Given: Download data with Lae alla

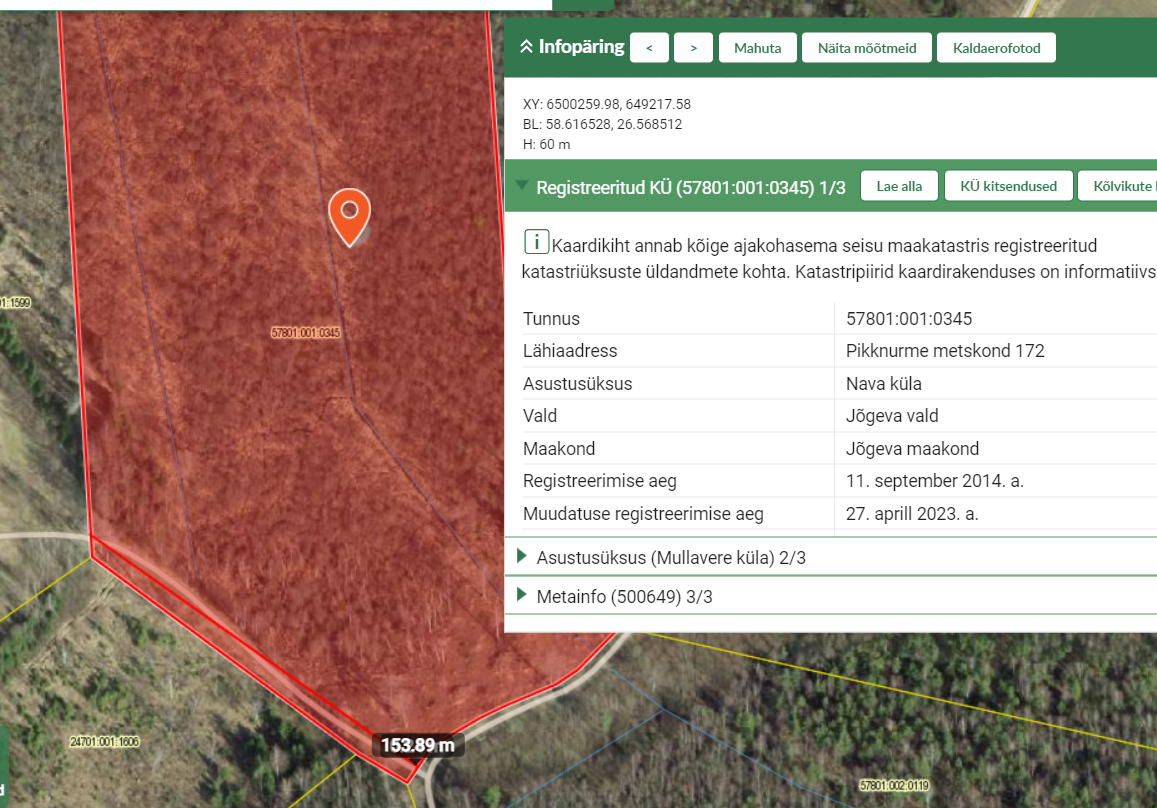Looking at the screenshot, I should (x=898, y=186).
